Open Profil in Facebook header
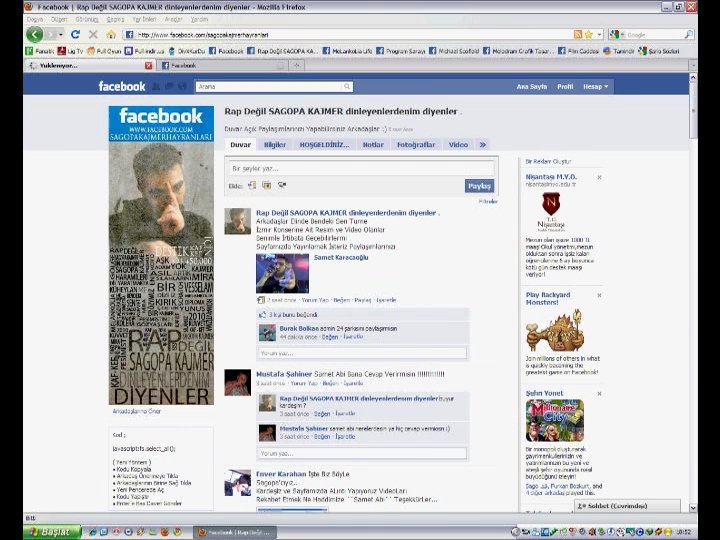This screenshot has height=540, width=720. (565, 86)
